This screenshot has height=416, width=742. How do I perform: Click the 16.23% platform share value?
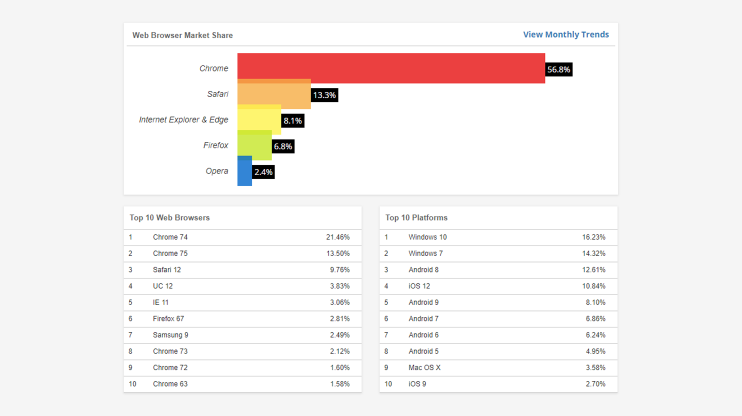tap(594, 237)
